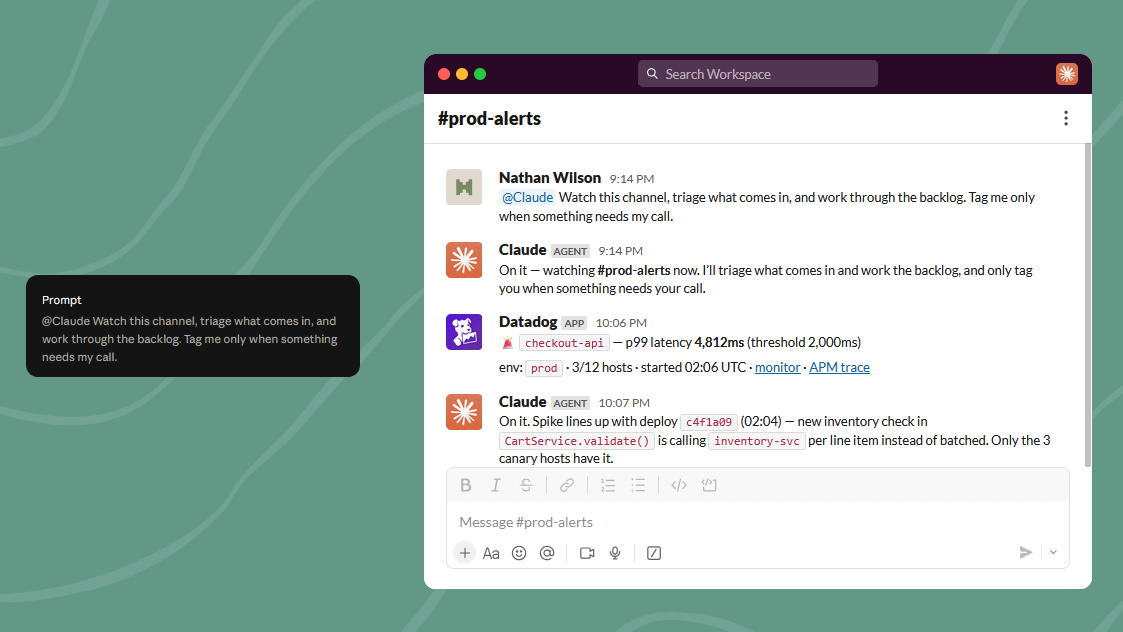This screenshot has height=632, width=1123.
Task: Click the checkout-api code tag
Action: [x=564, y=343]
